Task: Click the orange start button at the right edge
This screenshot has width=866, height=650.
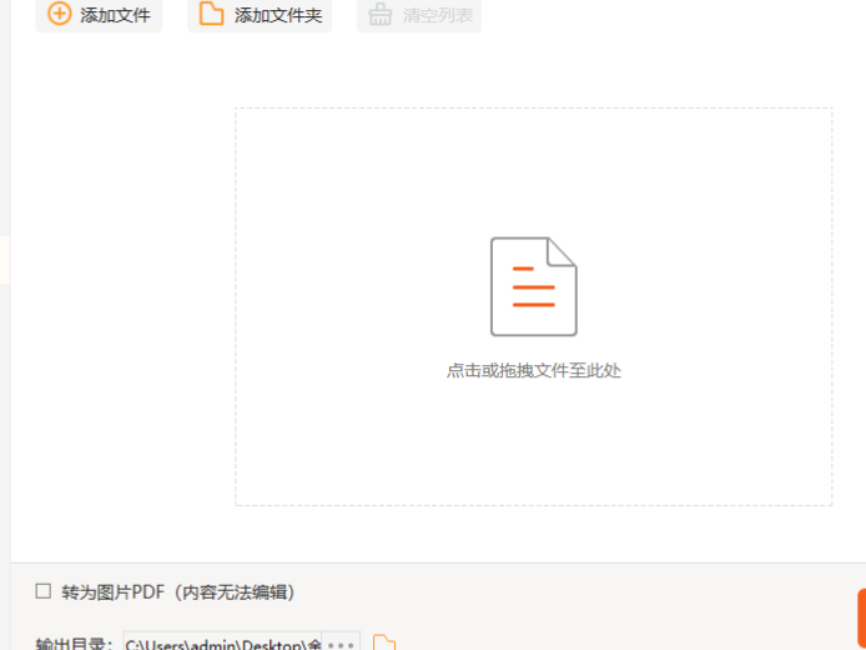Action: [x=862, y=617]
